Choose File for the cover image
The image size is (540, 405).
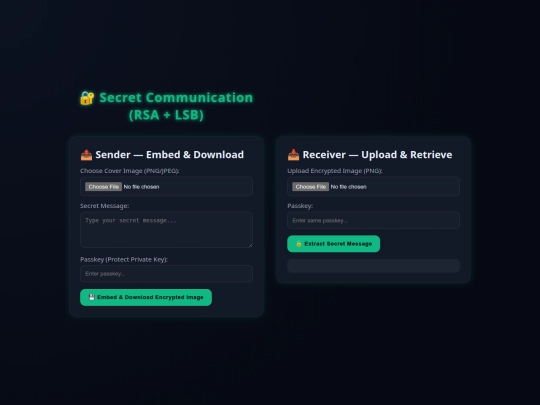pyautogui.click(x=103, y=187)
